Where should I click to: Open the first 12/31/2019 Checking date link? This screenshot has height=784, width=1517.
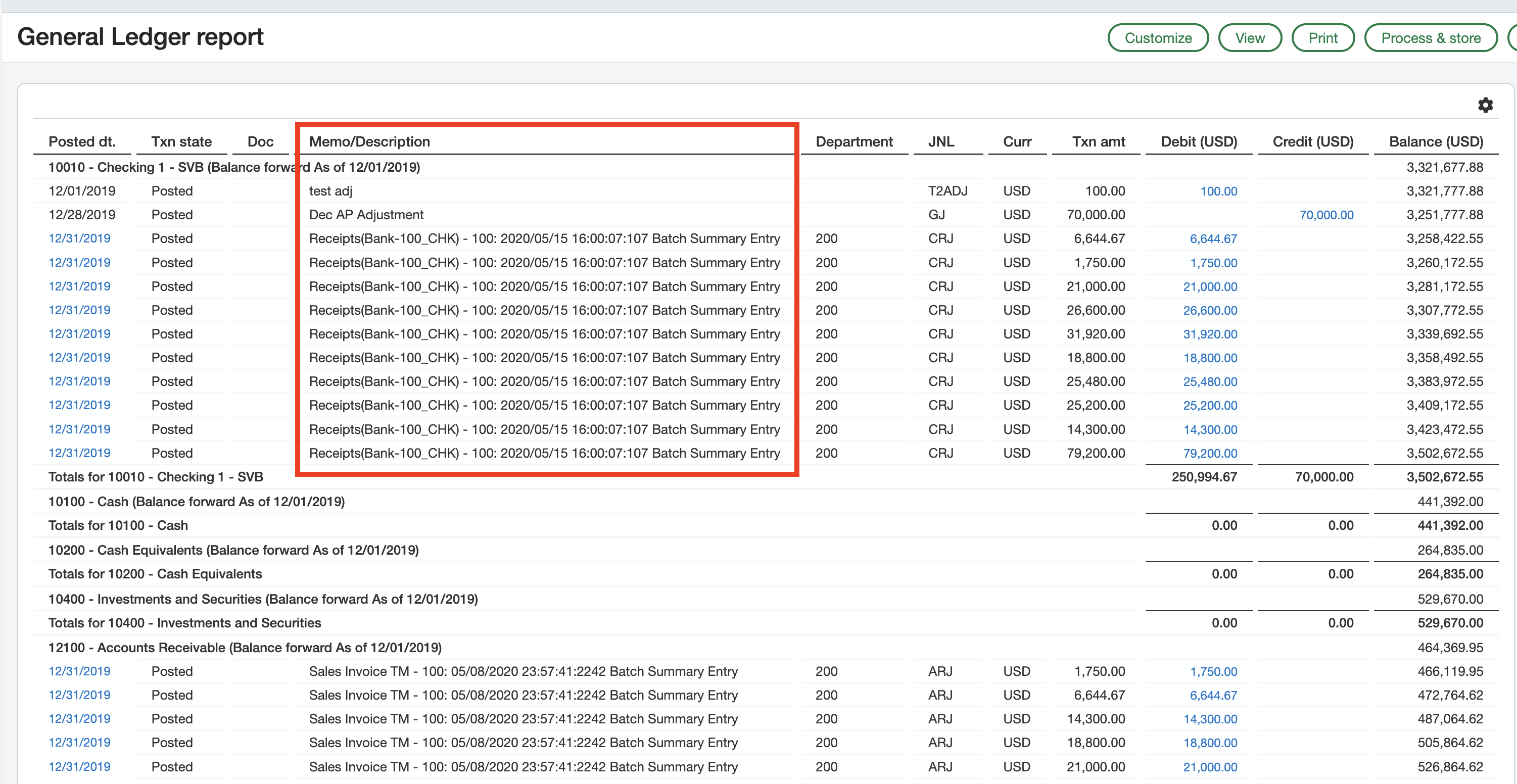click(79, 238)
